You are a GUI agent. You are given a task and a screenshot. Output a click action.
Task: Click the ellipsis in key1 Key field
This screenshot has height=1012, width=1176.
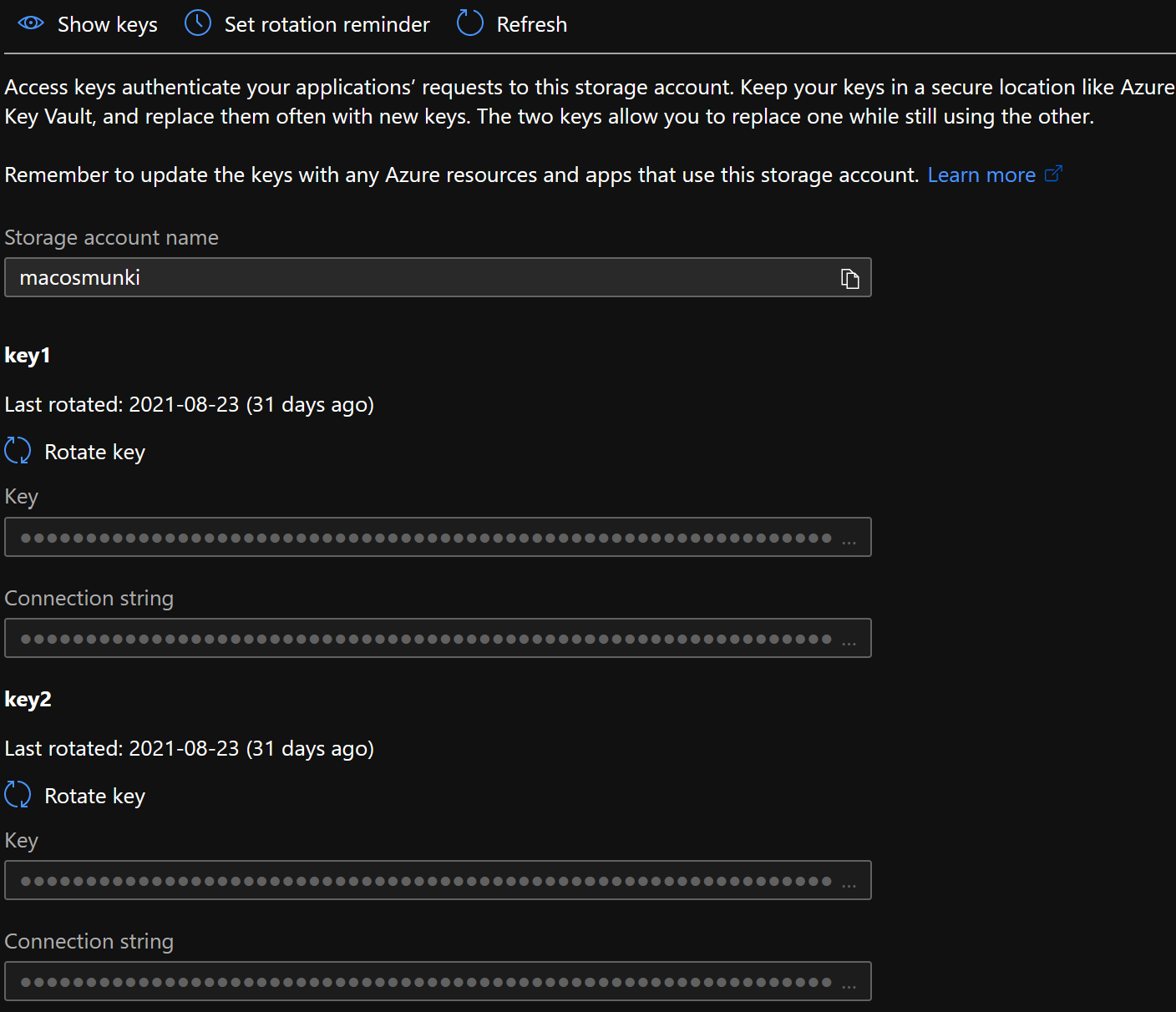coord(849,542)
